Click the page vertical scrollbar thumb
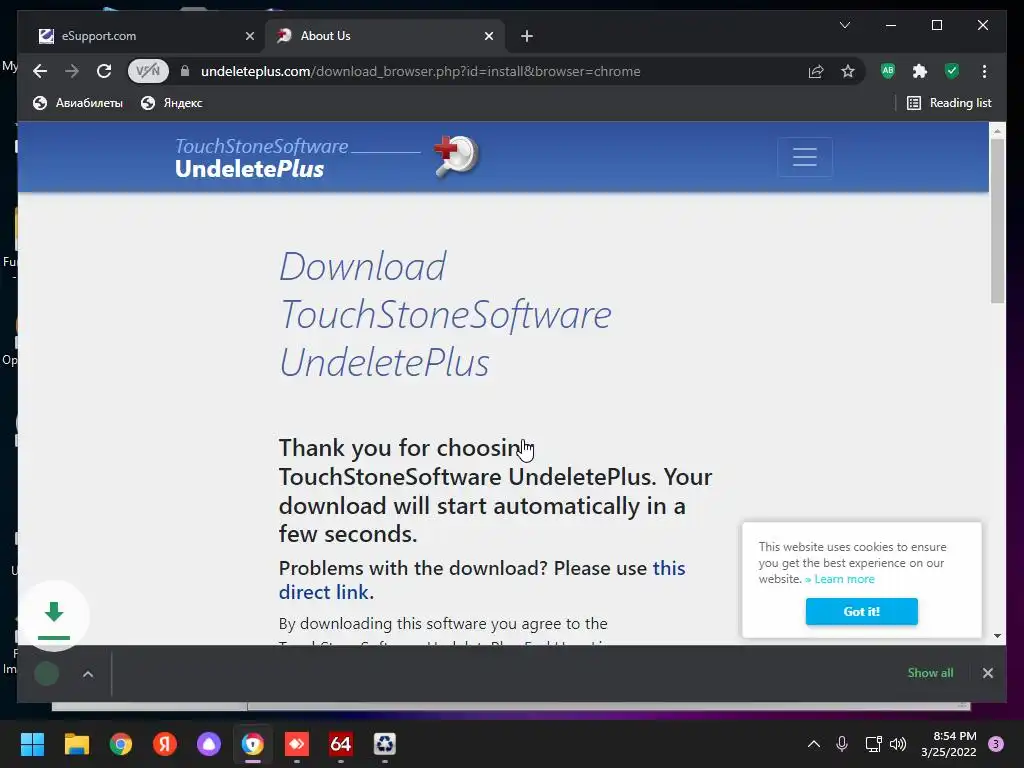 pos(997,221)
